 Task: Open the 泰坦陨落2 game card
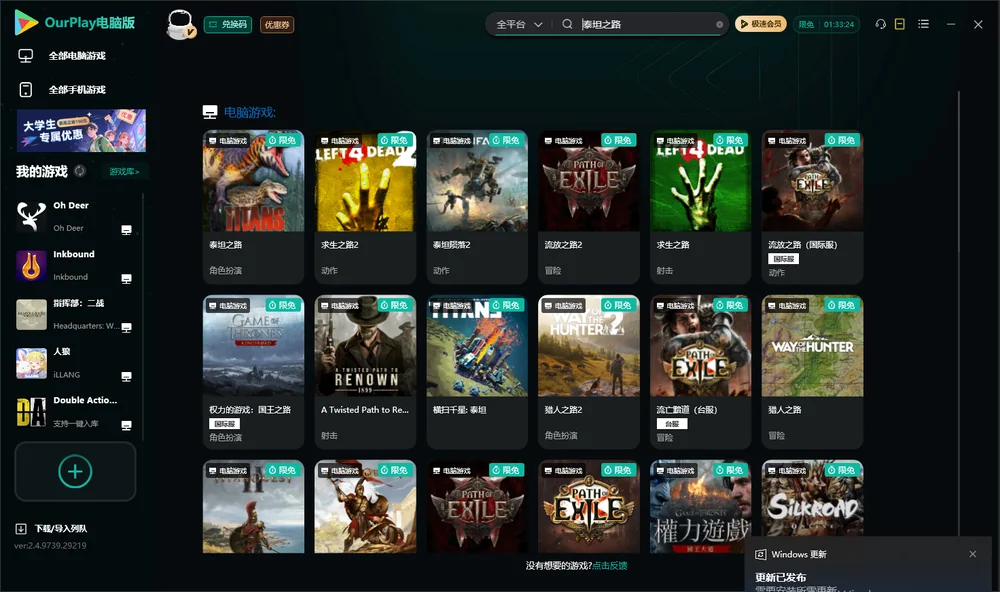(477, 207)
